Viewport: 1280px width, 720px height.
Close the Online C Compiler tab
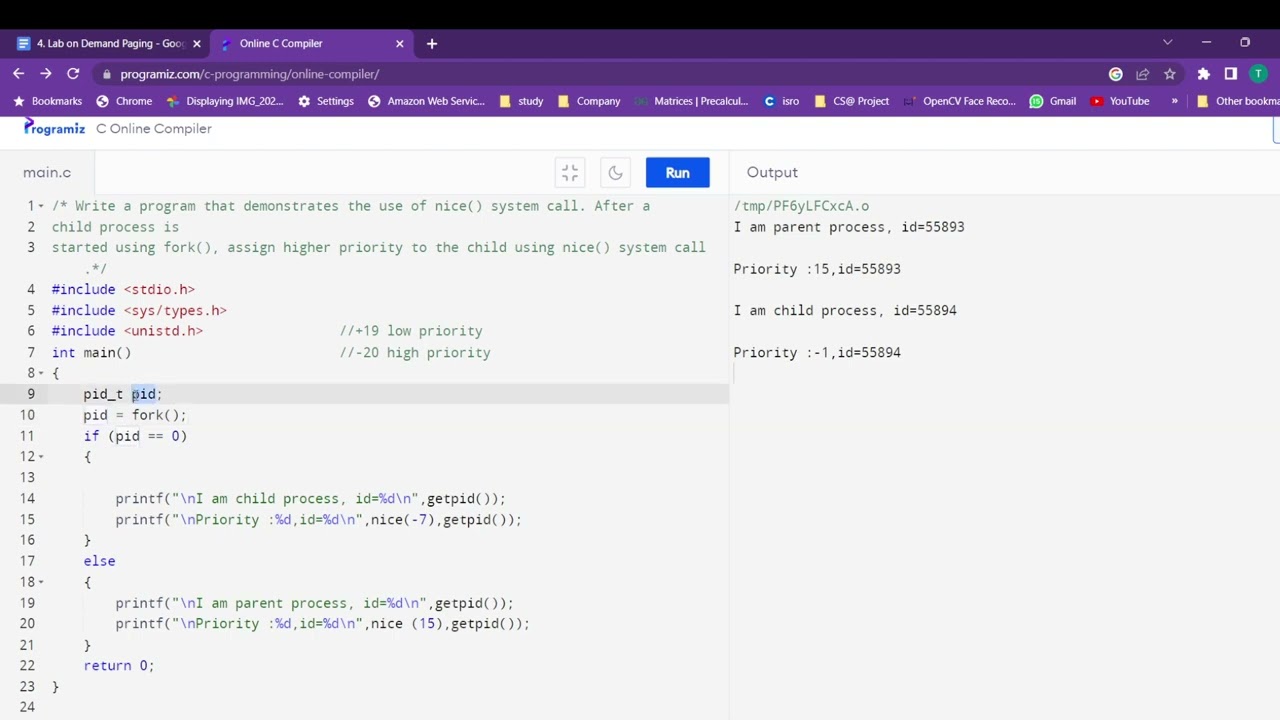400,44
